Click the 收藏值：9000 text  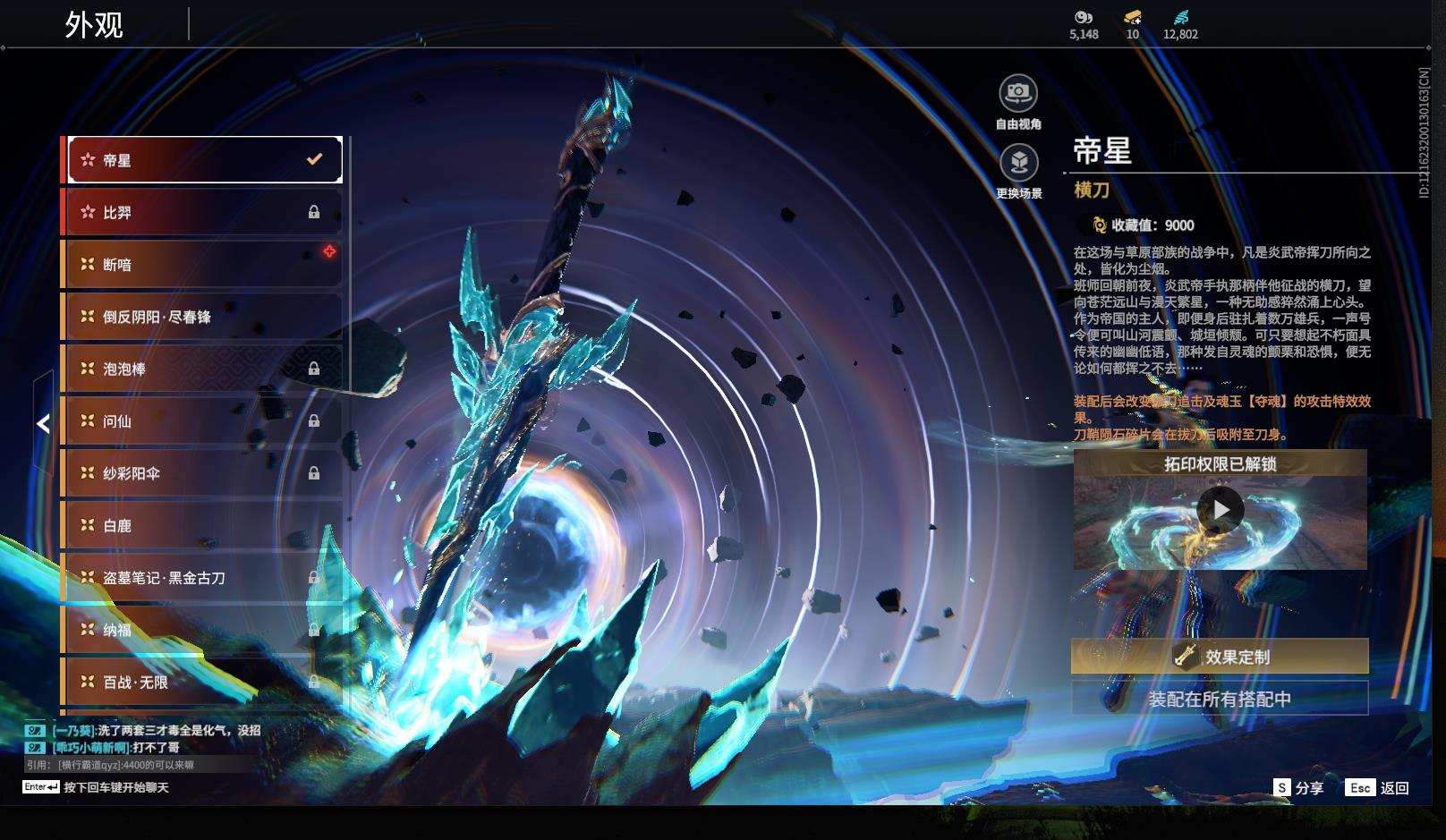1153,225
